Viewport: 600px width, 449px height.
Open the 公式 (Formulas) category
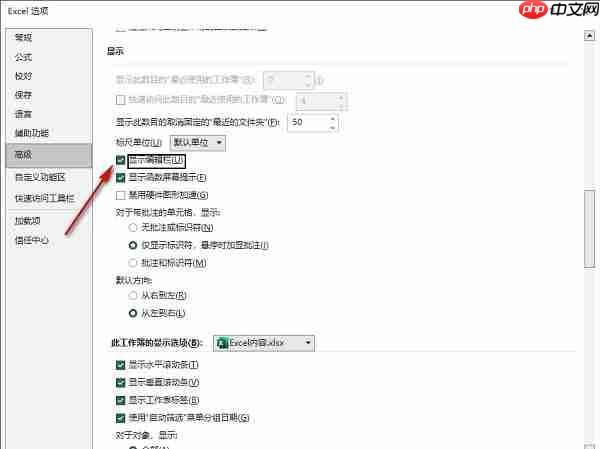tap(23, 57)
